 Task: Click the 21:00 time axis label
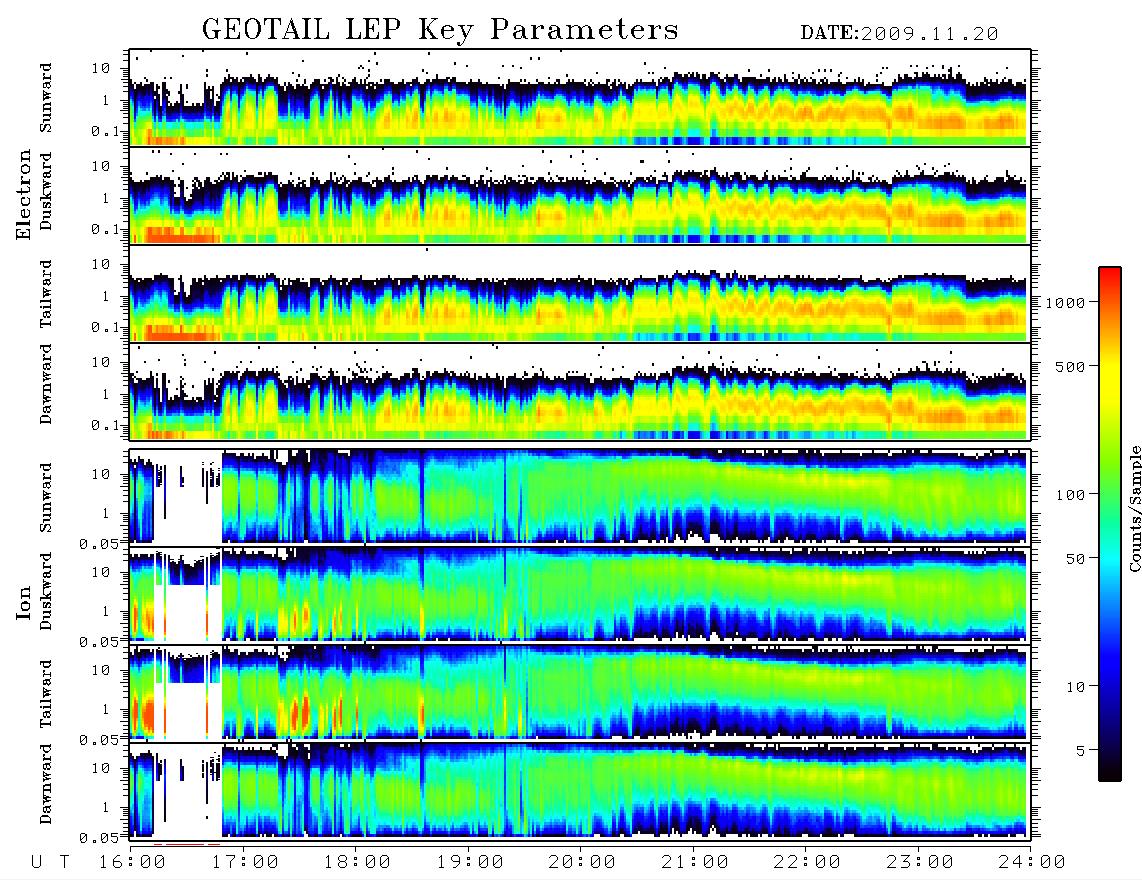pyautogui.click(x=695, y=862)
